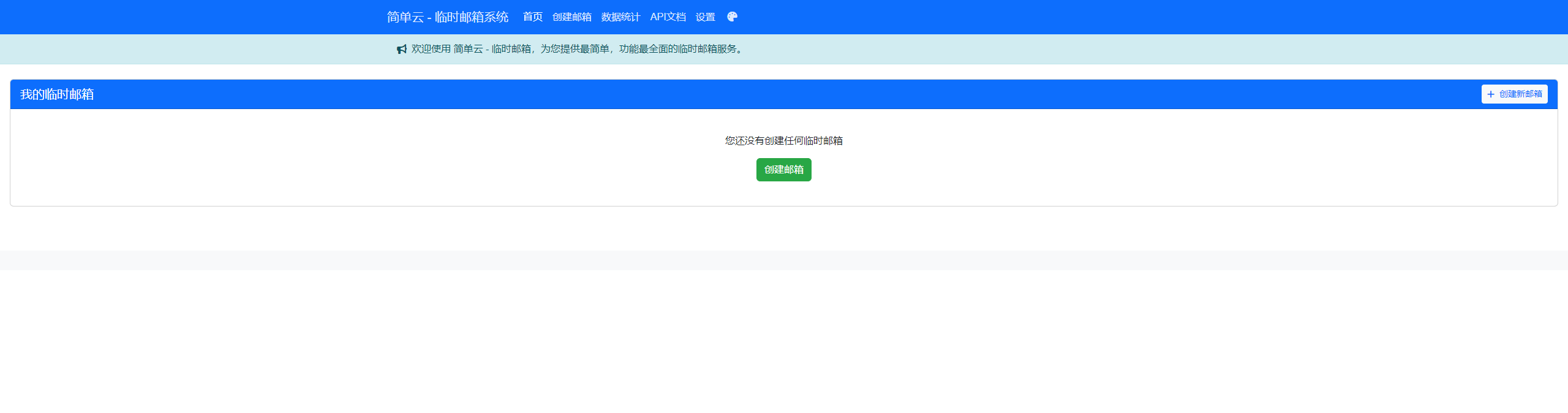
Task: Select API文档 in the navbar
Action: click(668, 17)
